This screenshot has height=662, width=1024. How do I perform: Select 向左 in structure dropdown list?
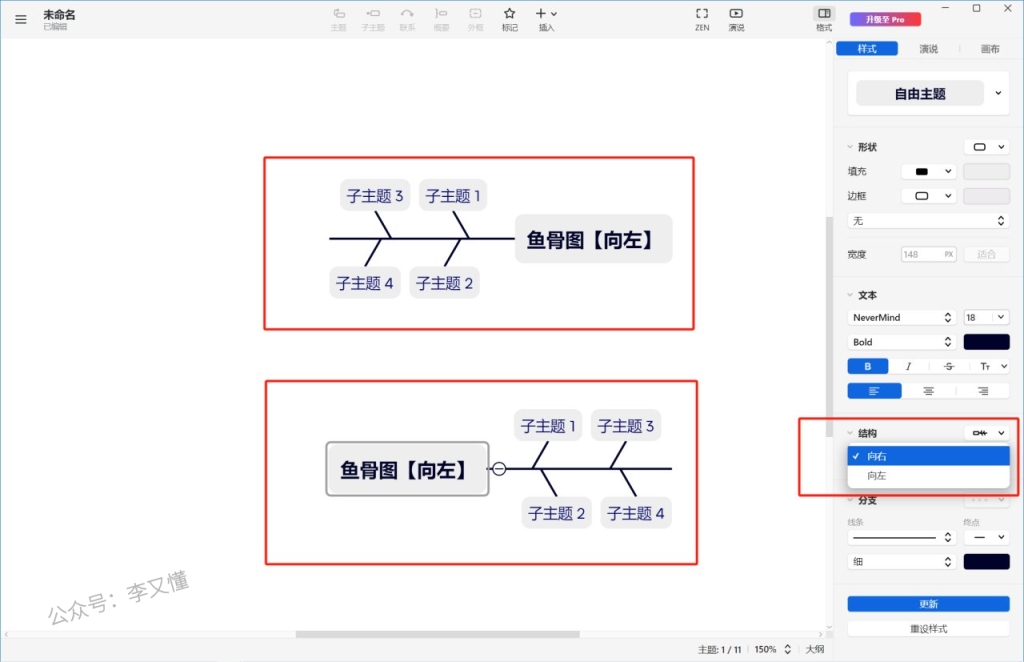pos(877,476)
